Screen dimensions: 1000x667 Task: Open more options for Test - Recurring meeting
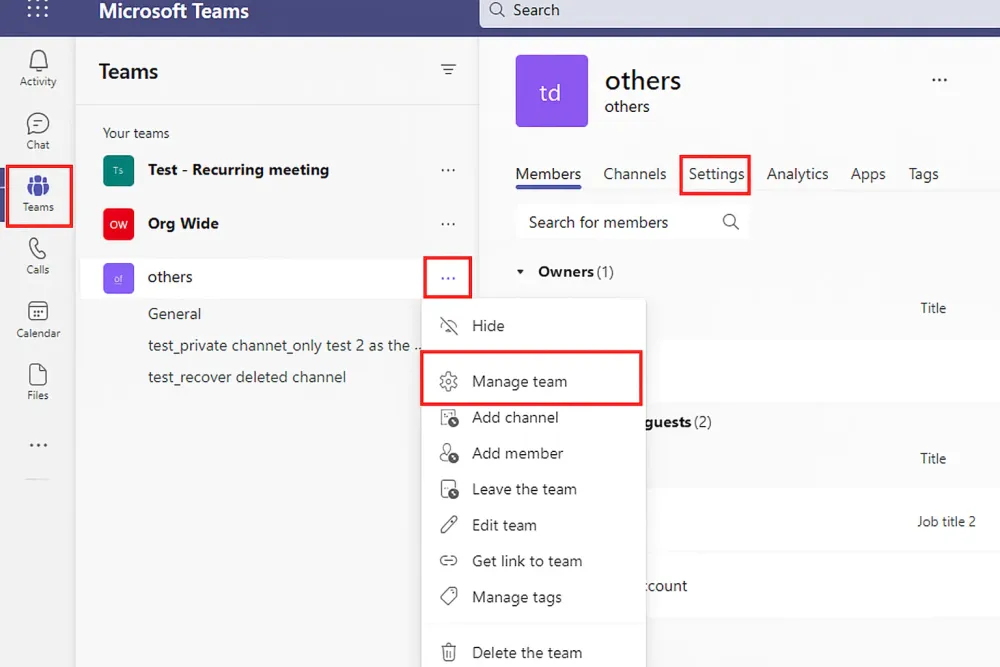point(447,170)
